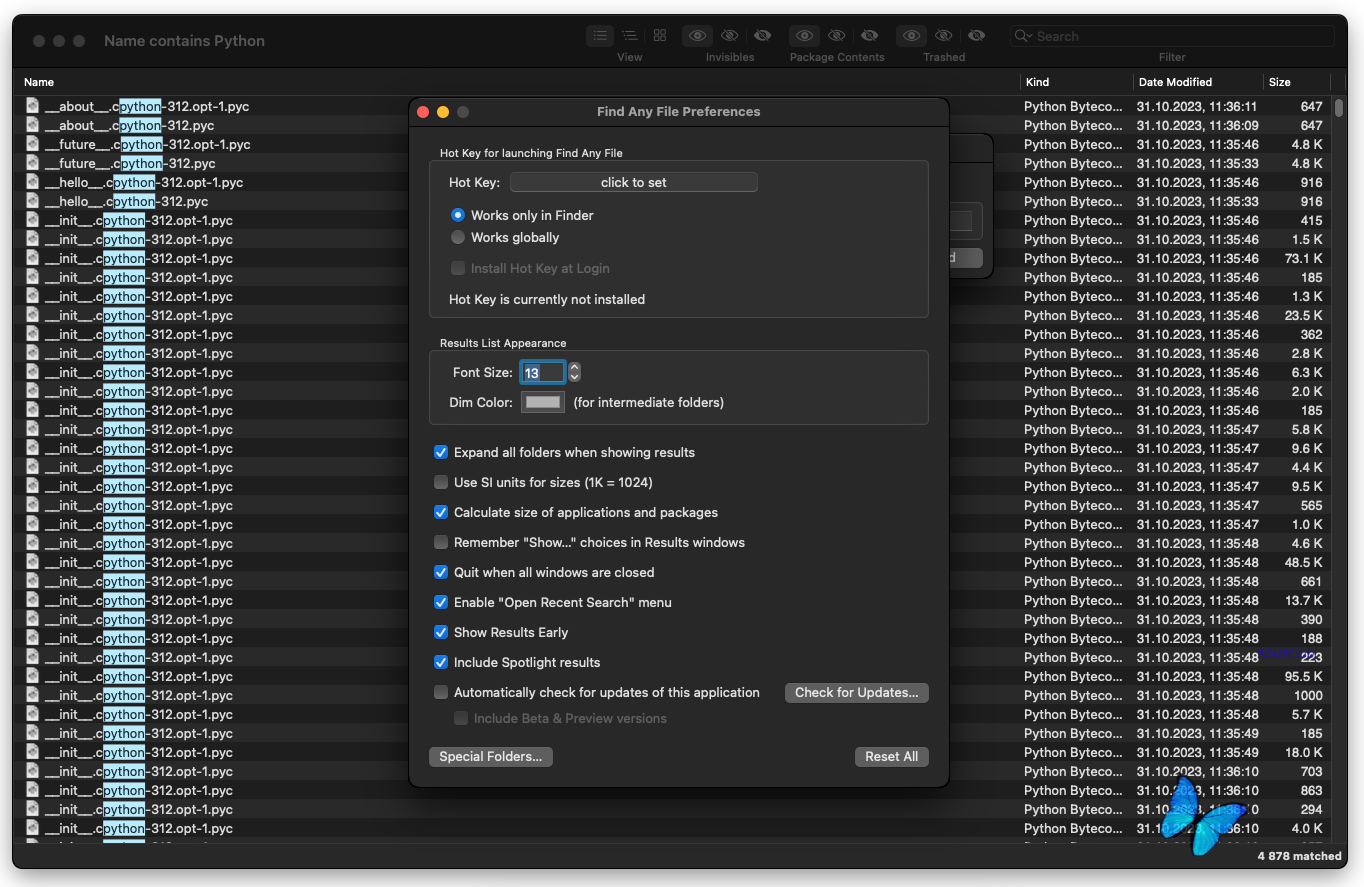This screenshot has width=1364, height=887.
Task: Uncheck "Expand all folders when showing results"
Action: point(441,452)
